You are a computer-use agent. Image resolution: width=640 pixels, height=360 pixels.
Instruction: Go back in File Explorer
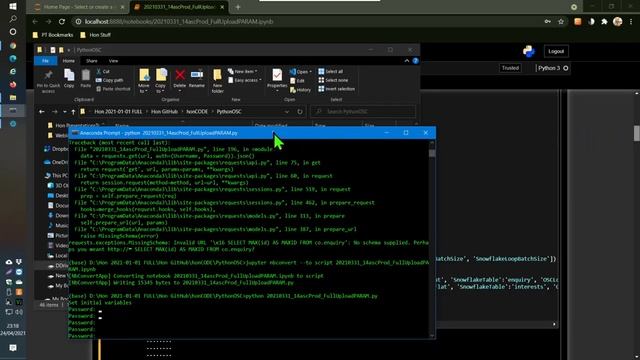tap(42, 111)
